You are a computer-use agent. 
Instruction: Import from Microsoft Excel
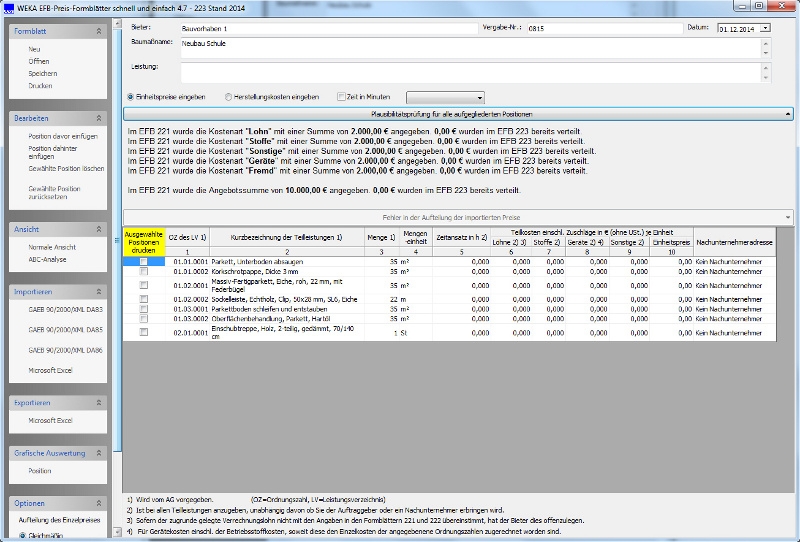(50, 371)
